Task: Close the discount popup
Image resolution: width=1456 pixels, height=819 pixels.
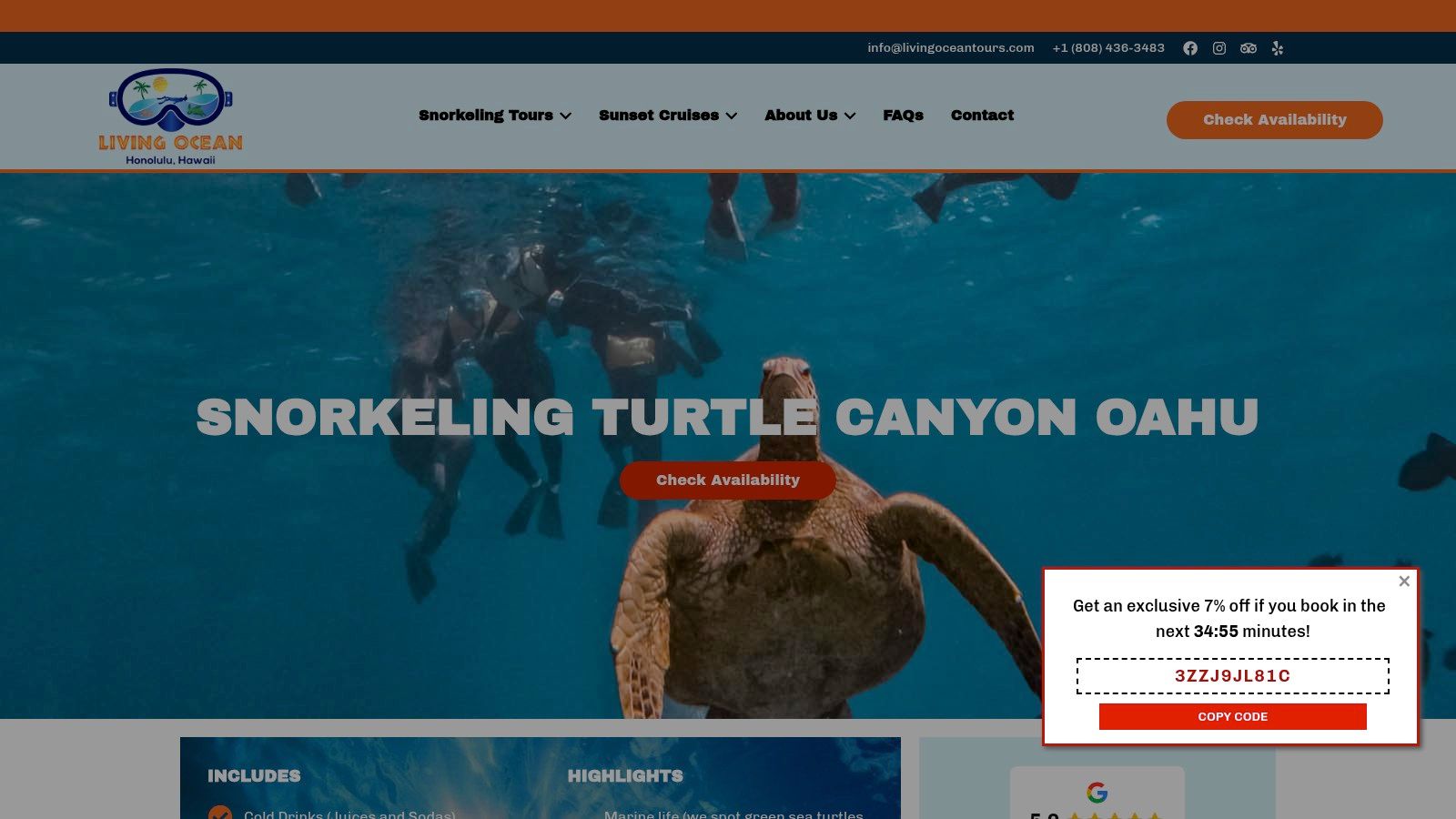Action: [x=1404, y=581]
